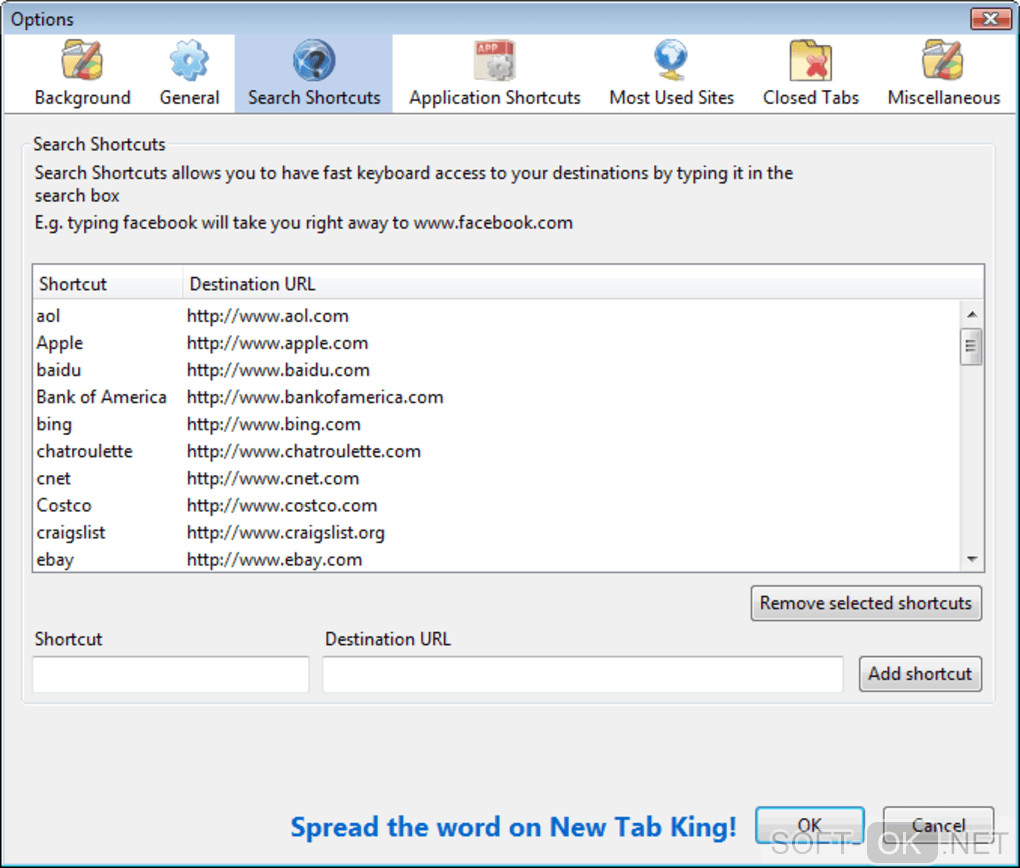Click the list scrollbar up arrow

(972, 315)
